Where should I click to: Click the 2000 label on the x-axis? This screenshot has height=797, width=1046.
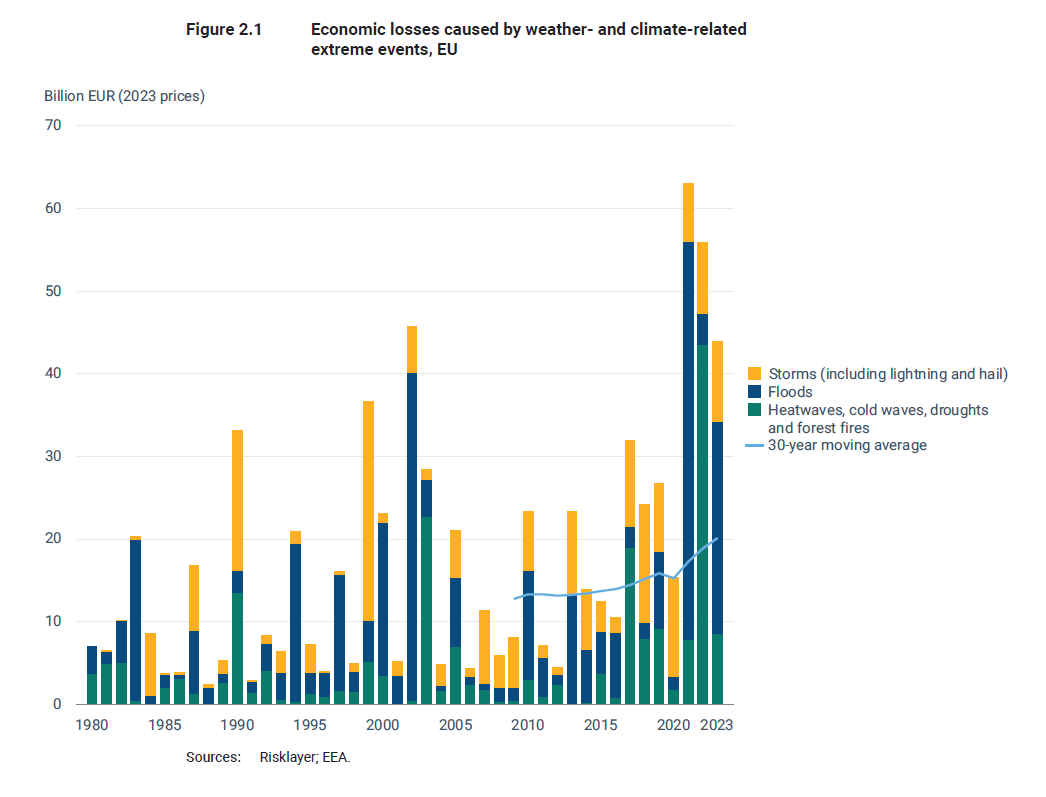[383, 725]
